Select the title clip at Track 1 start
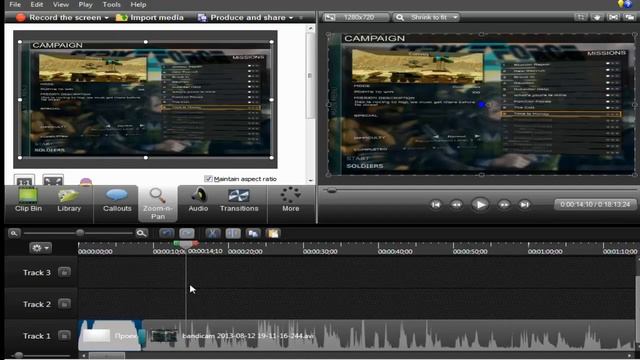 point(109,336)
